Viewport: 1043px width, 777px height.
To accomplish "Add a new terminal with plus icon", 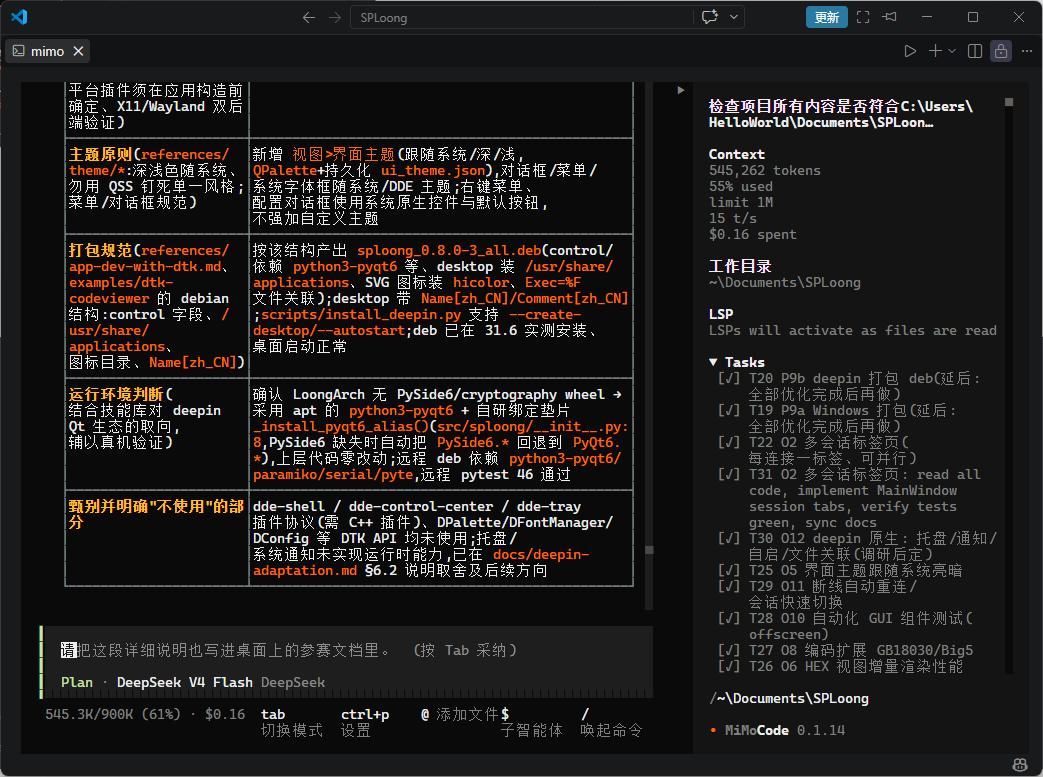I will tap(935, 51).
